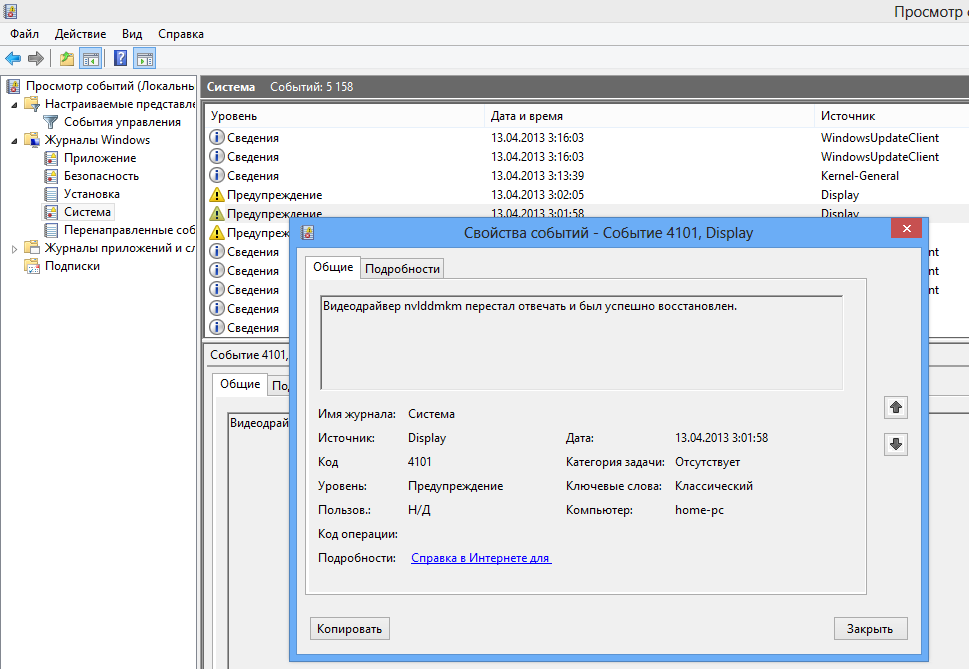Select the Display warning at 3:02:05
The width and height of the screenshot is (969, 669).
click(x=587, y=195)
